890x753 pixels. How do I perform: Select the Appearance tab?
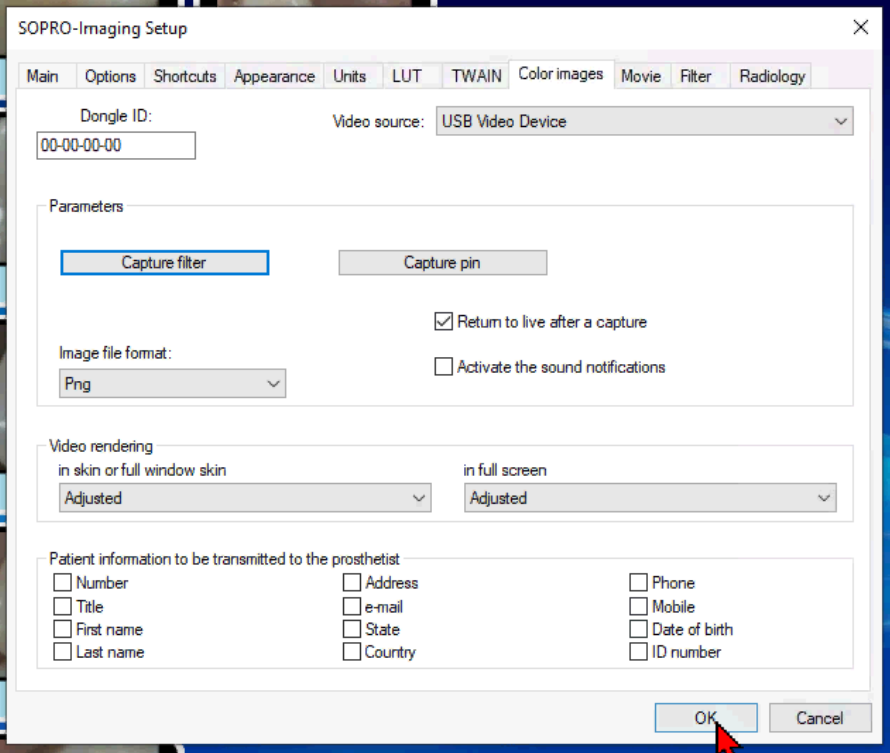[x=274, y=76]
